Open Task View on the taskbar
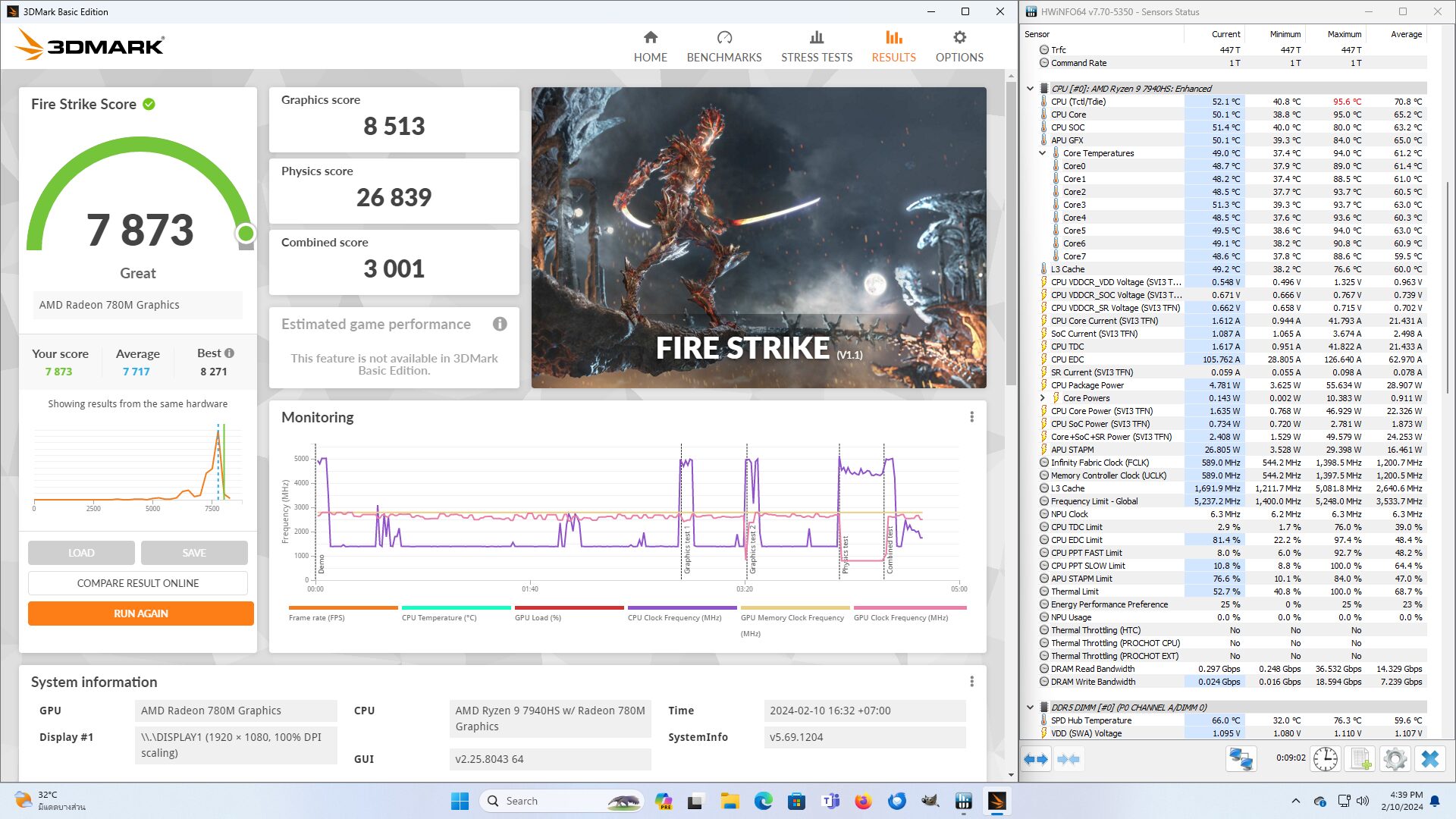1456x819 pixels. tap(696, 801)
